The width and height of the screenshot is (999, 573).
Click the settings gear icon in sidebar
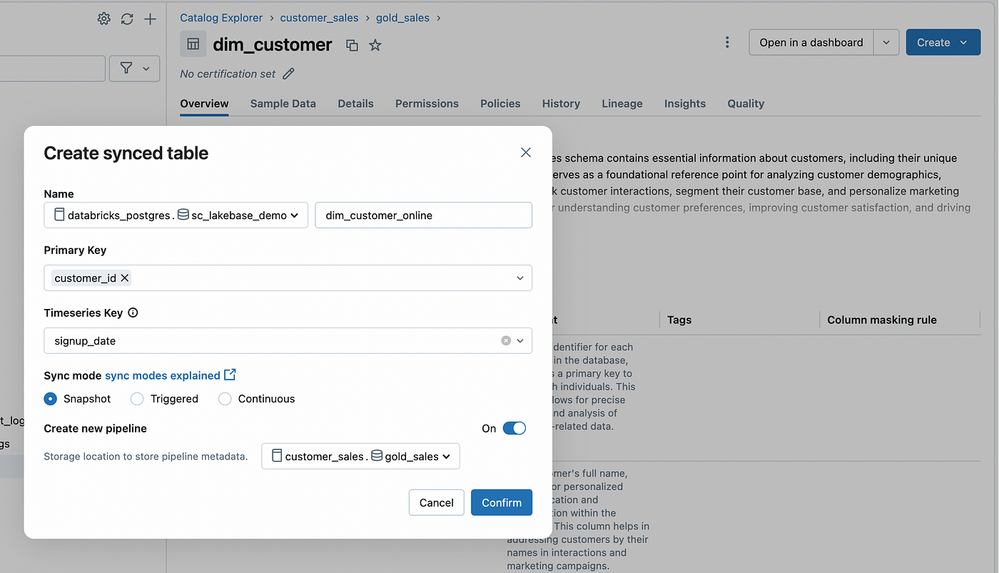104,19
